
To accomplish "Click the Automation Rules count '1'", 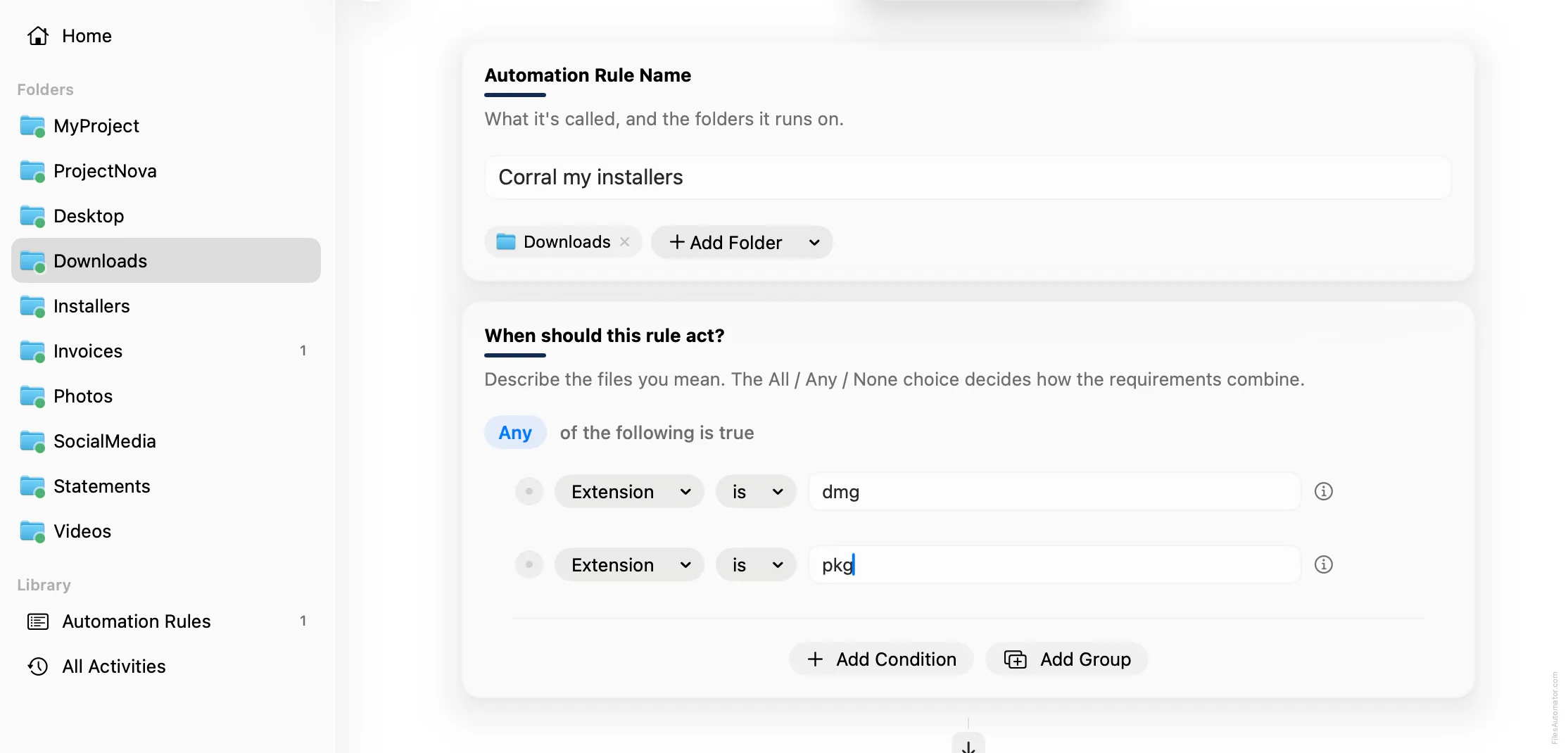I will 303,621.
